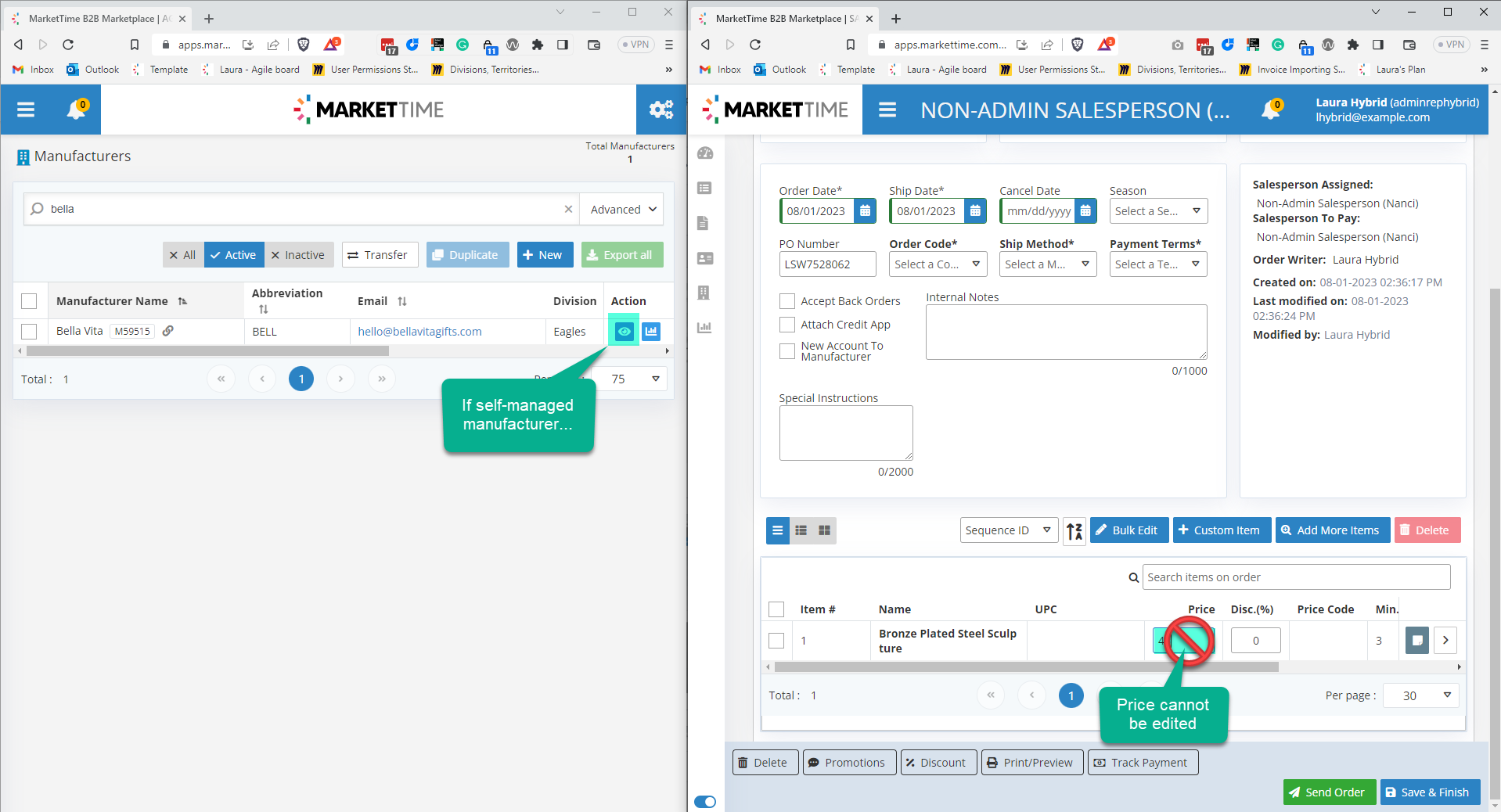Clear the bella search text
1501x812 pixels.
pos(568,209)
